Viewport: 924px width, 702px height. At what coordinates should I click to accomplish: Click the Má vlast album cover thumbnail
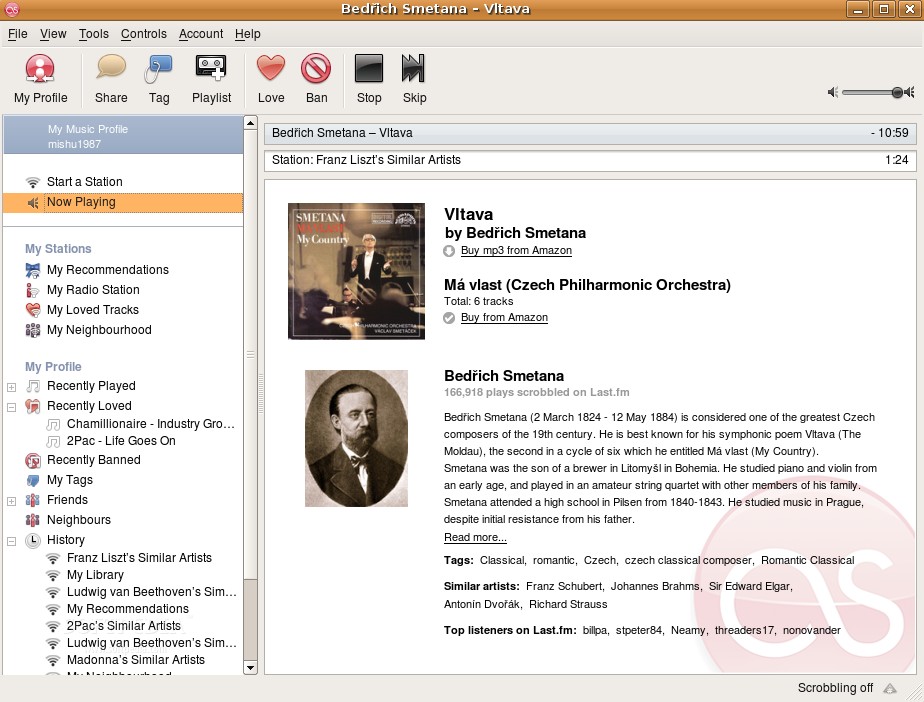(356, 271)
